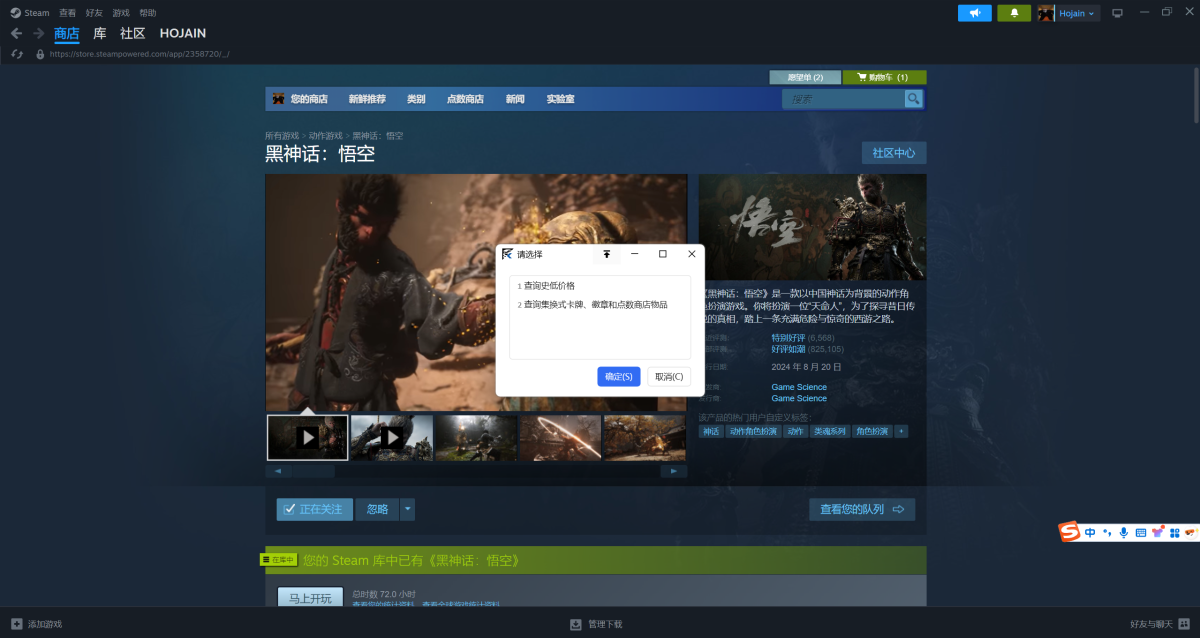Image resolution: width=1200 pixels, height=638 pixels.
Task: Open the 查看 menu
Action: pyautogui.click(x=67, y=13)
